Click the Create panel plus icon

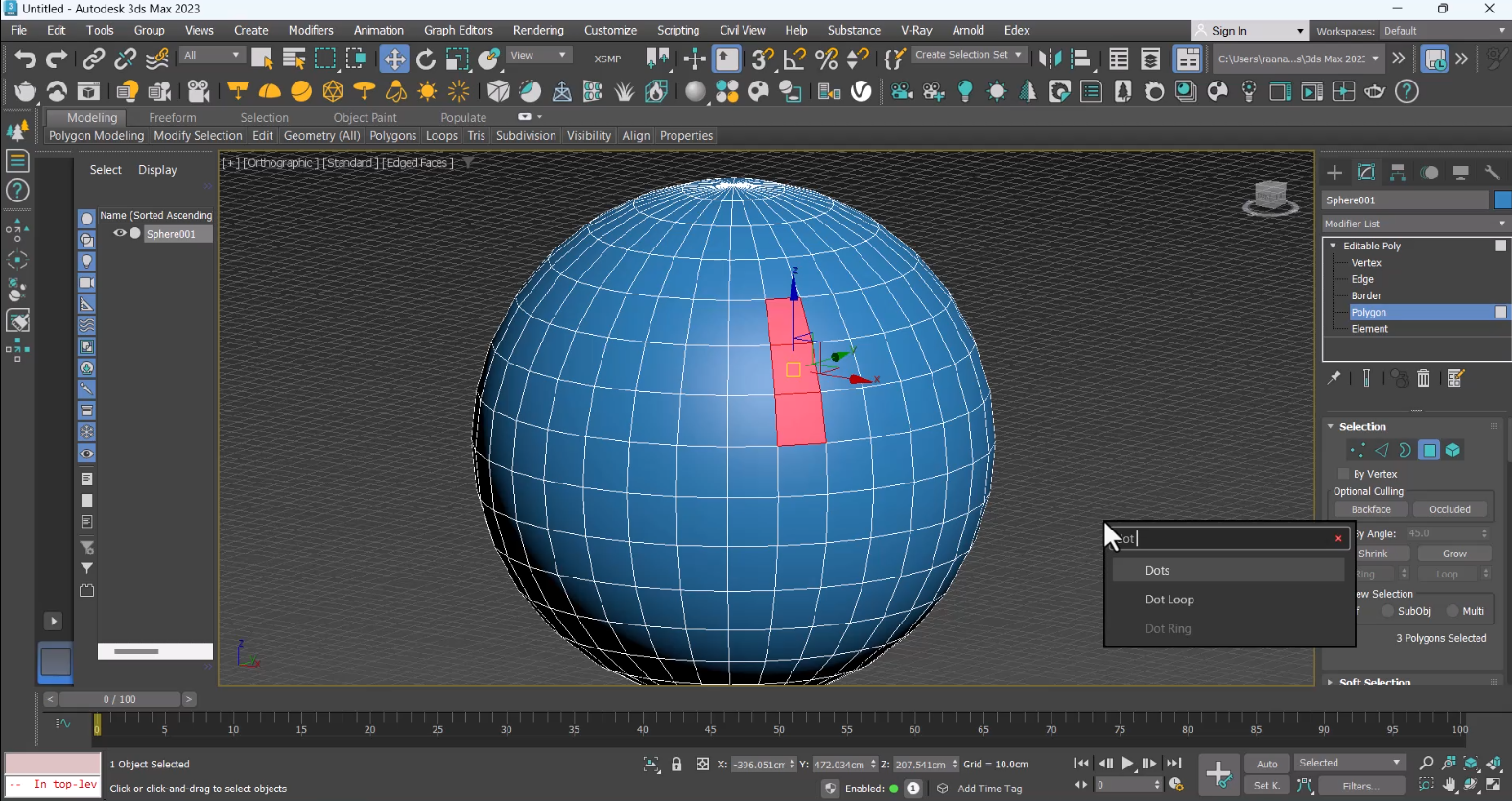[1335, 173]
